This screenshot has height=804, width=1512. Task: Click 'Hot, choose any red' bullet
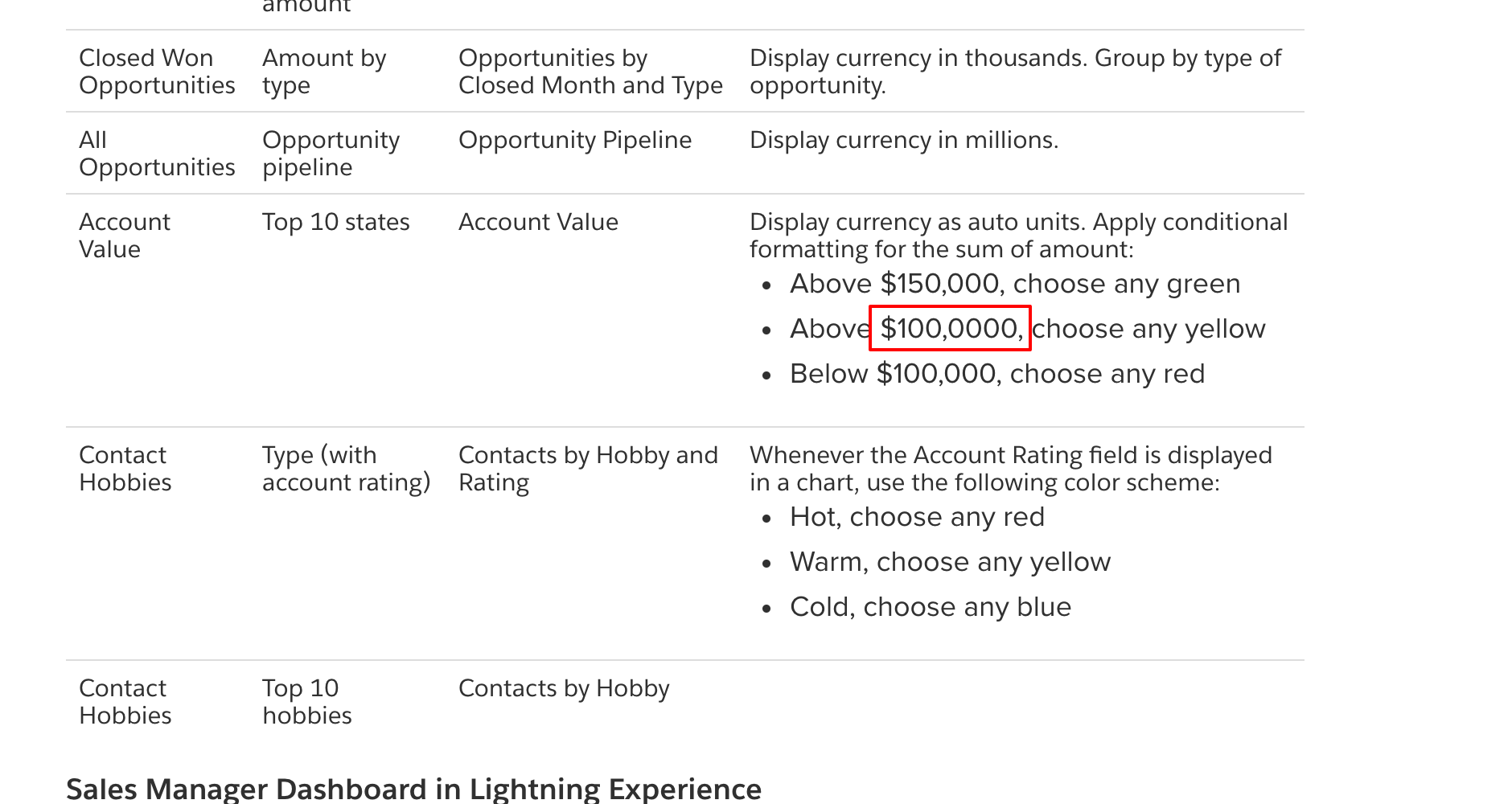pyautogui.click(x=917, y=517)
